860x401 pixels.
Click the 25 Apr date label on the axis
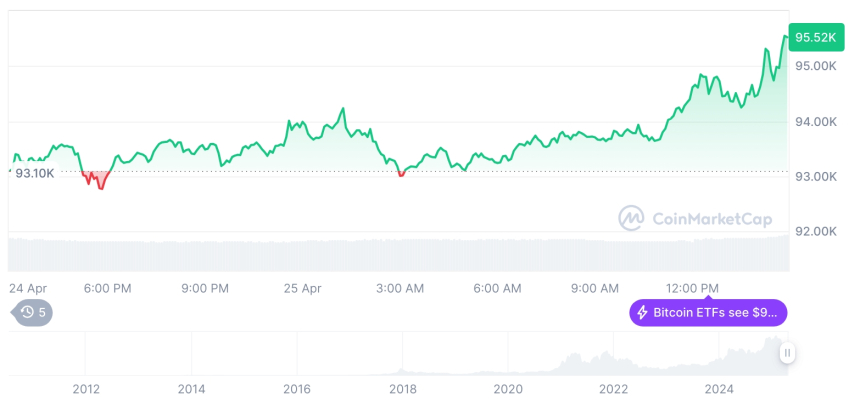click(302, 288)
